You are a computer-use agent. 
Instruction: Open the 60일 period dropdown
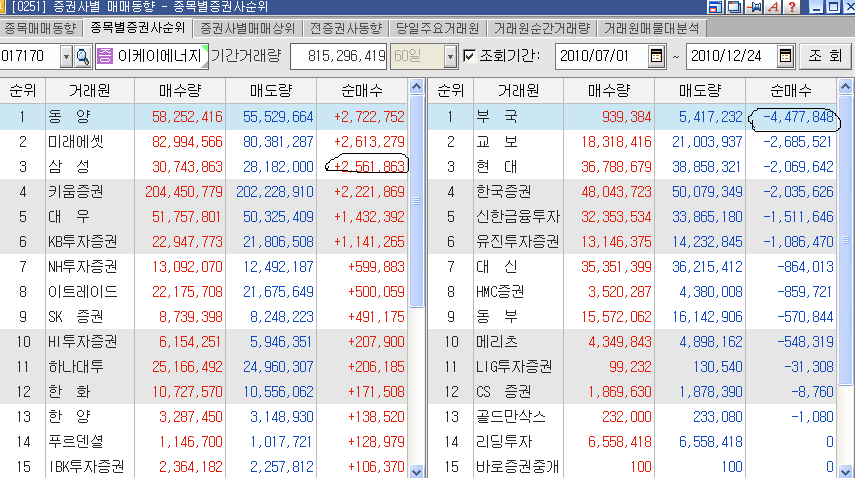(450, 56)
